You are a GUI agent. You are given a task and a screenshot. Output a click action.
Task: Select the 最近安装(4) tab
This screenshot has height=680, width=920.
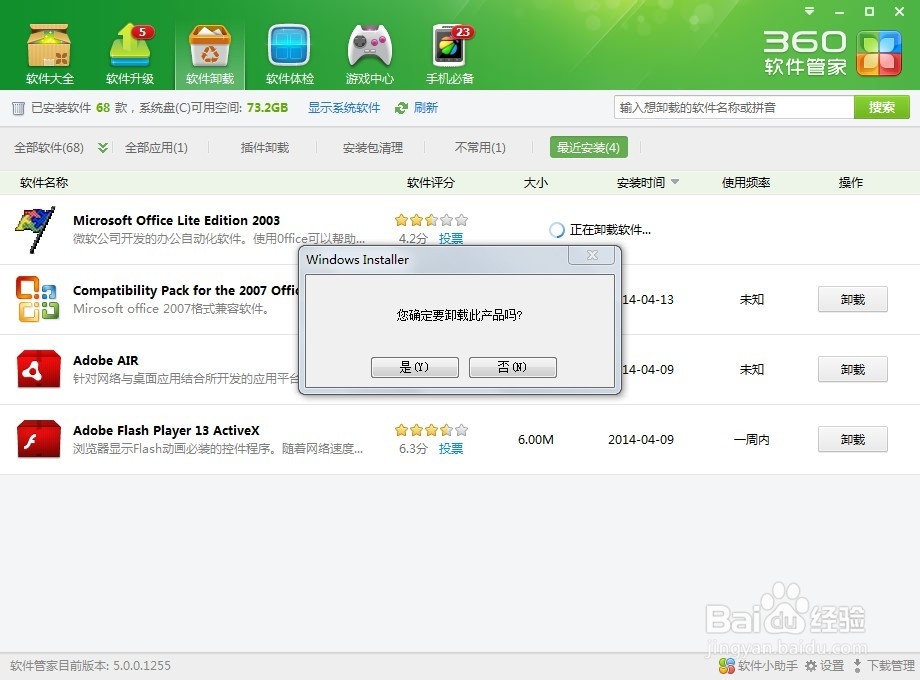[x=588, y=147]
